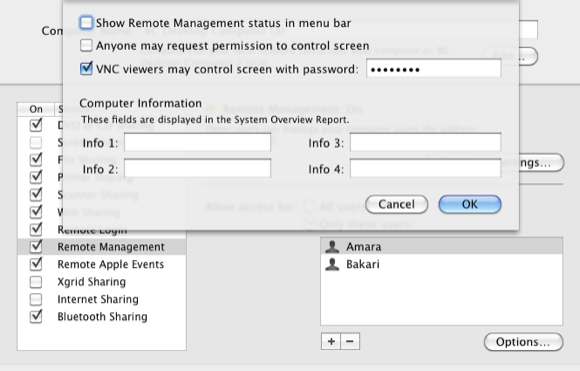Toggle the File Sharing checkbox
This screenshot has width=580, height=371.
pyautogui.click(x=36, y=159)
